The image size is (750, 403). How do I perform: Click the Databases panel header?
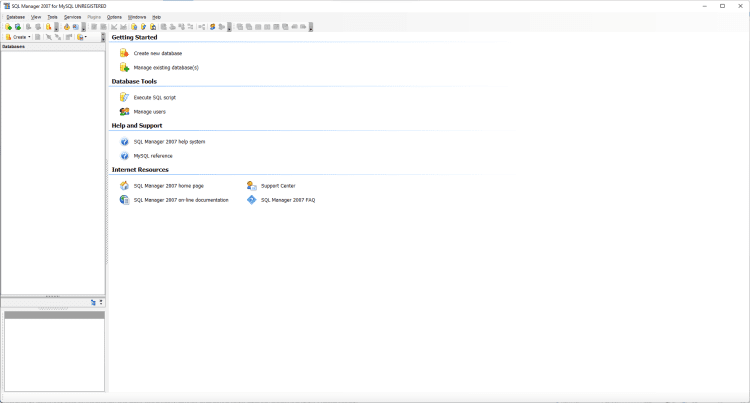click(x=53, y=46)
